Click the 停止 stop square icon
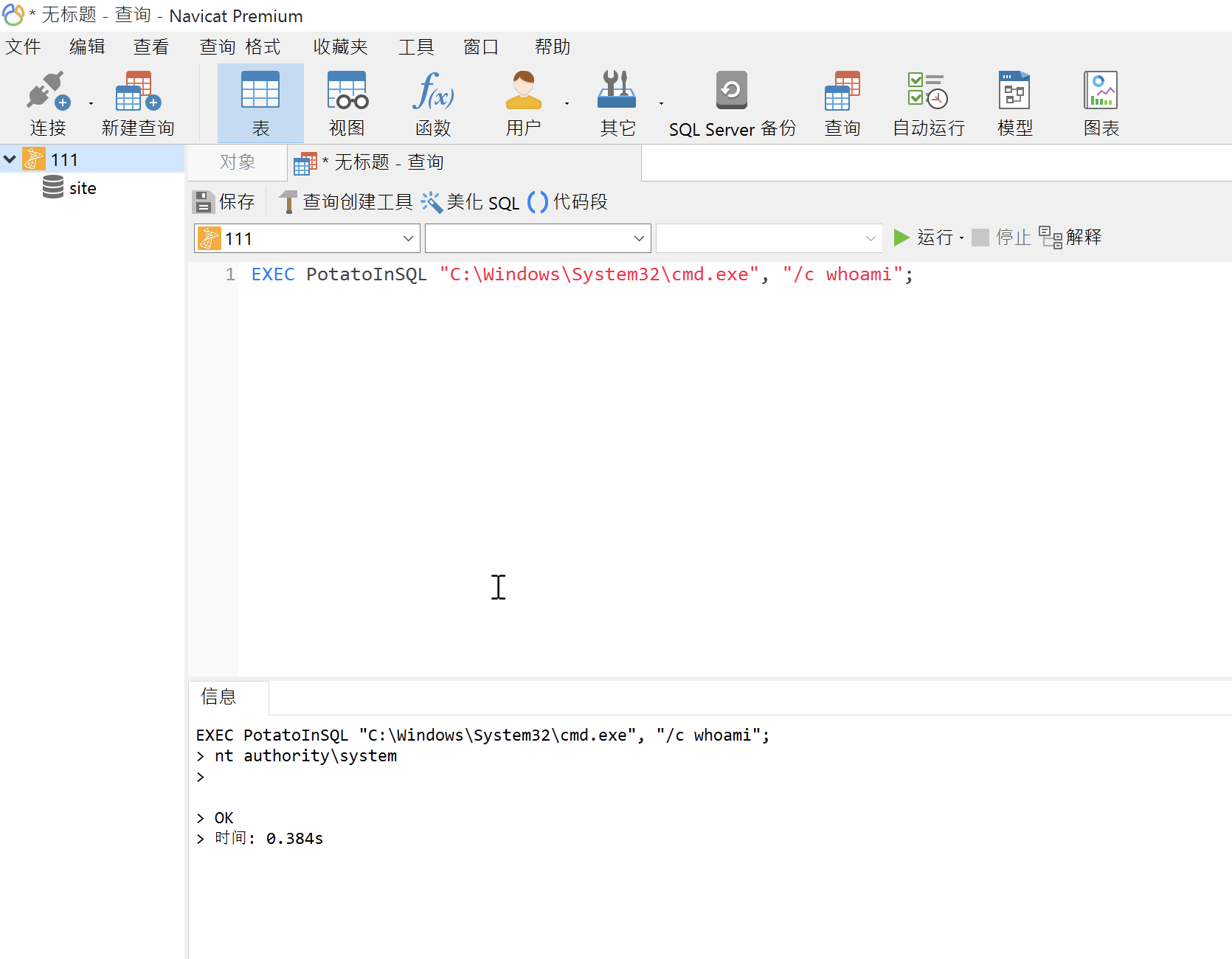Viewport: 1232px width, 959px height. point(980,238)
